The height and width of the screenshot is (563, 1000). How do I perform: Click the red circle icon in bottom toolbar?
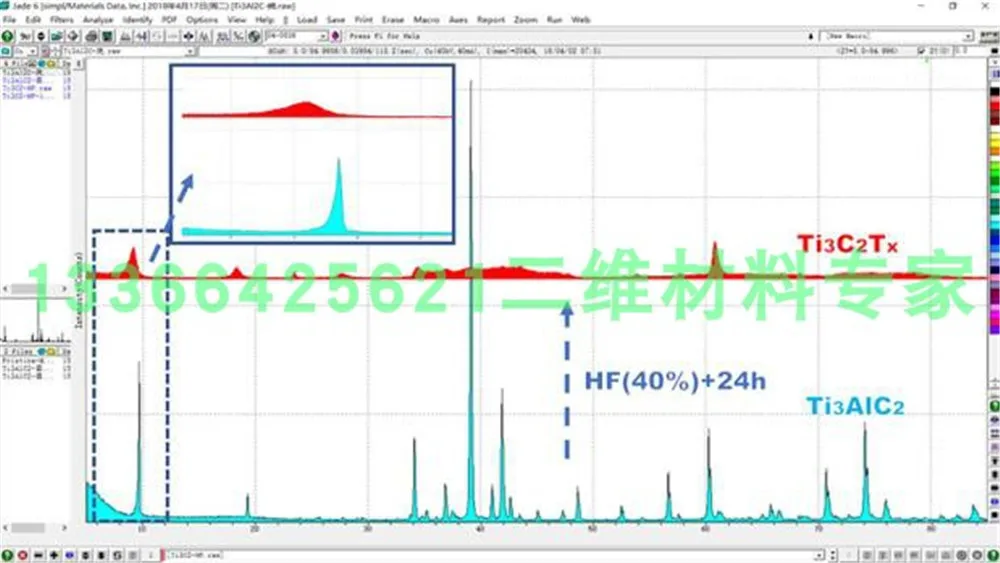pos(23,555)
